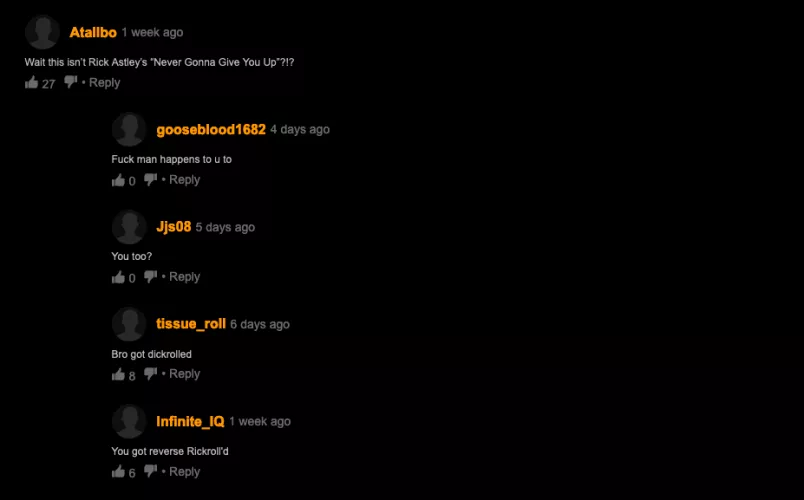The image size is (804, 500).
Task: Open Atallbo's user profile name
Action: [x=93, y=32]
